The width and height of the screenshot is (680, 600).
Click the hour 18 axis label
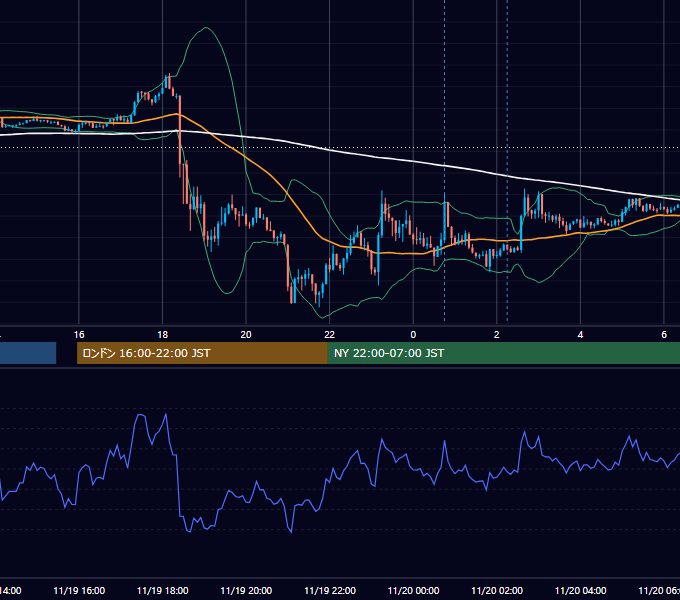[163, 335]
